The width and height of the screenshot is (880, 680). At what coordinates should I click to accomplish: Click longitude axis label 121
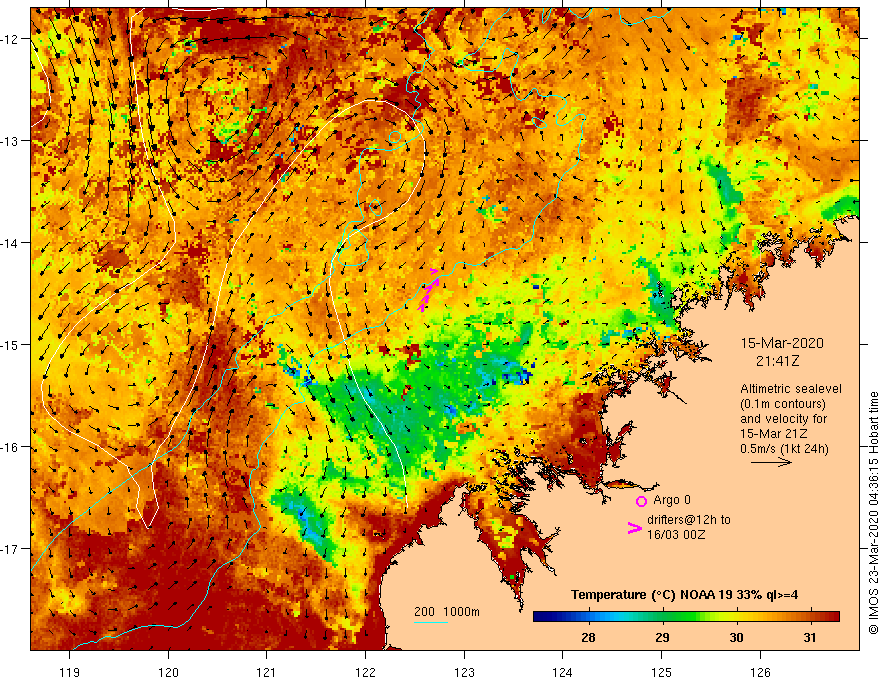(x=267, y=672)
